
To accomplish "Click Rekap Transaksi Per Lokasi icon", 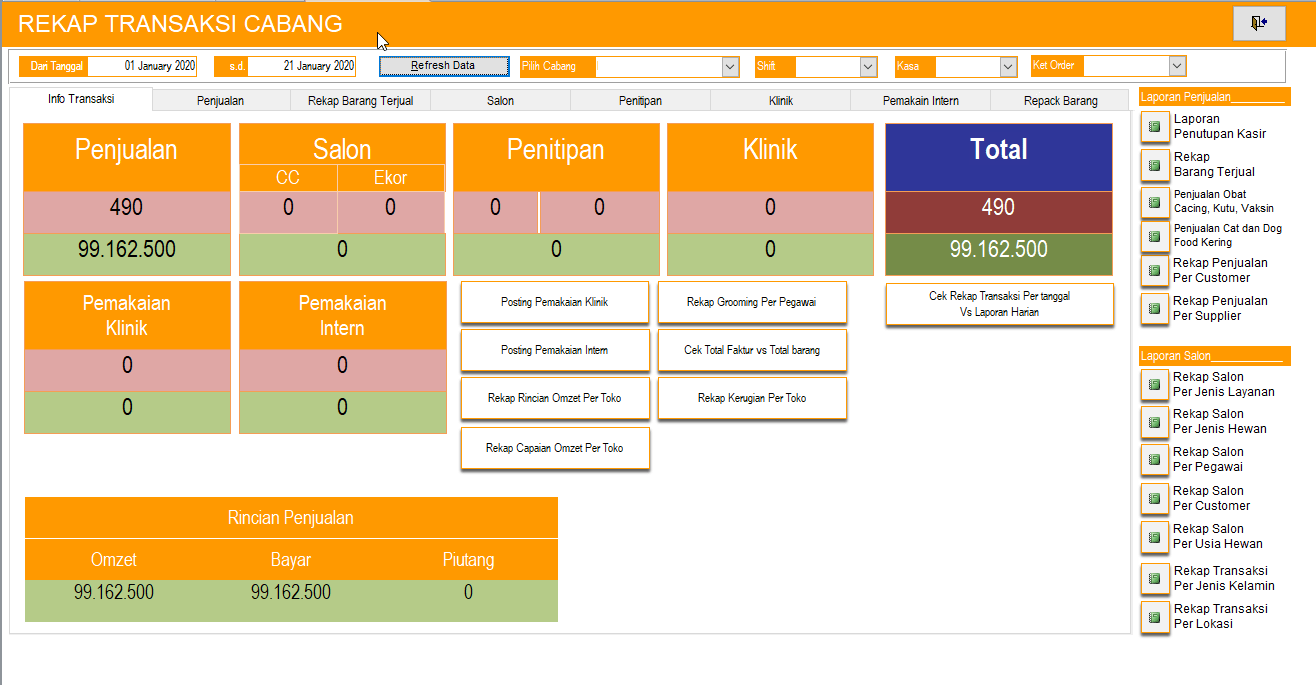I will pyautogui.click(x=1154, y=617).
